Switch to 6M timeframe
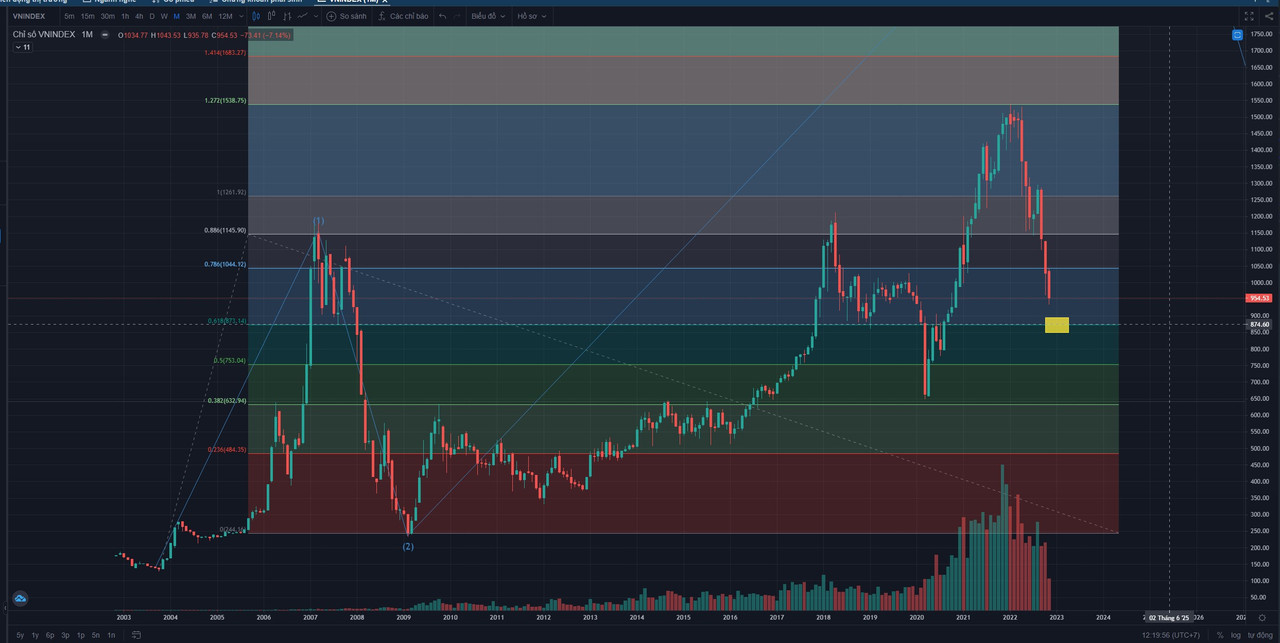This screenshot has width=1280, height=643. (x=207, y=16)
